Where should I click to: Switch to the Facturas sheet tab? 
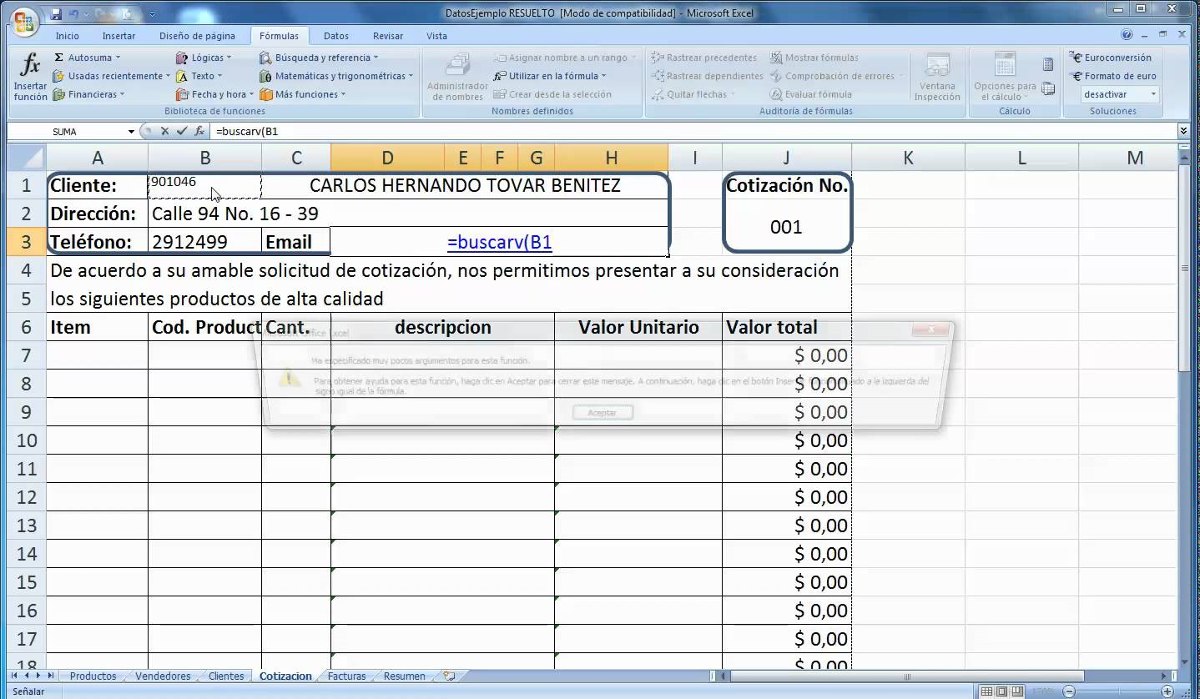347,676
